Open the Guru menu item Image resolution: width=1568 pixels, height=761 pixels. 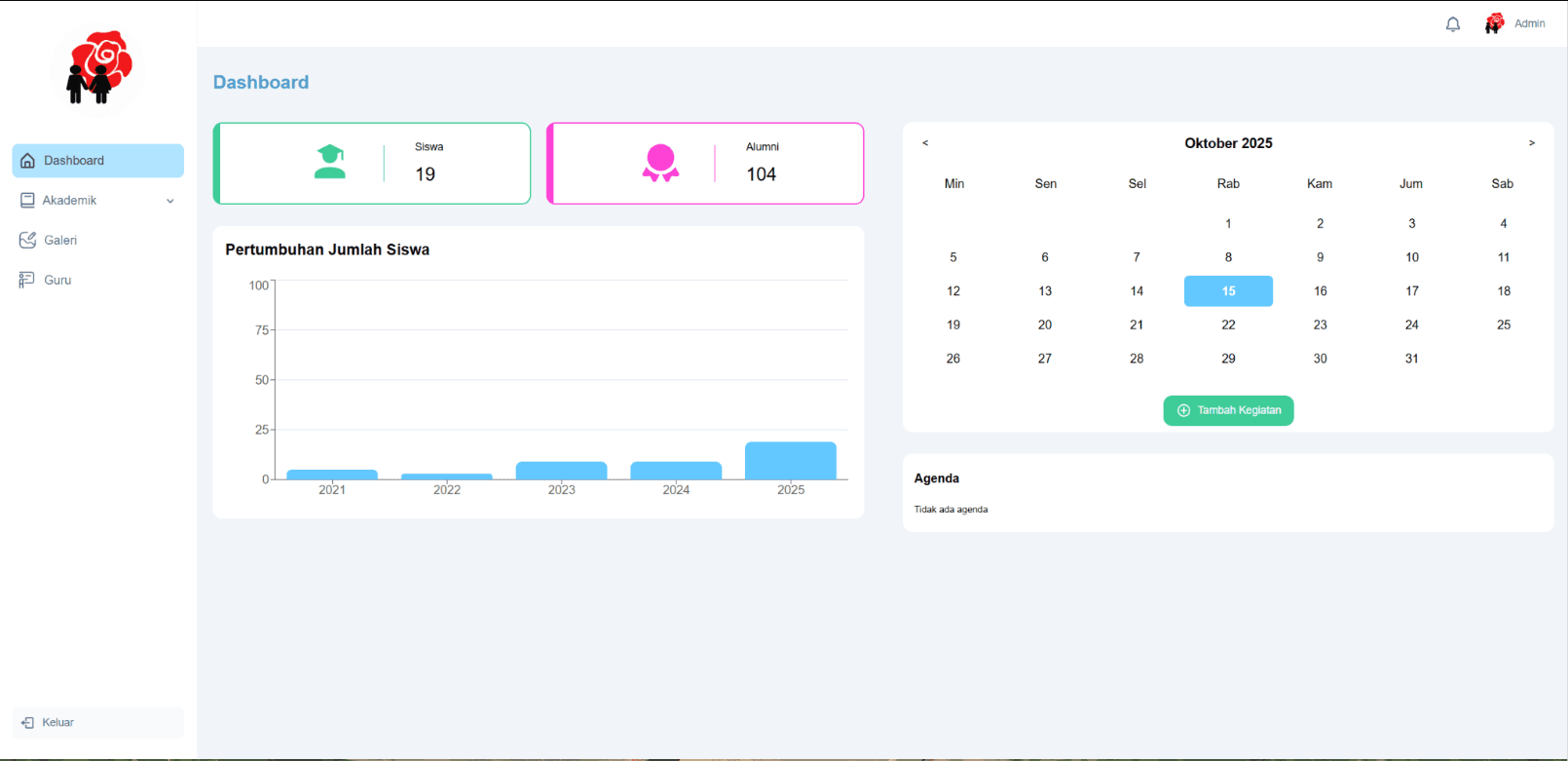98,280
